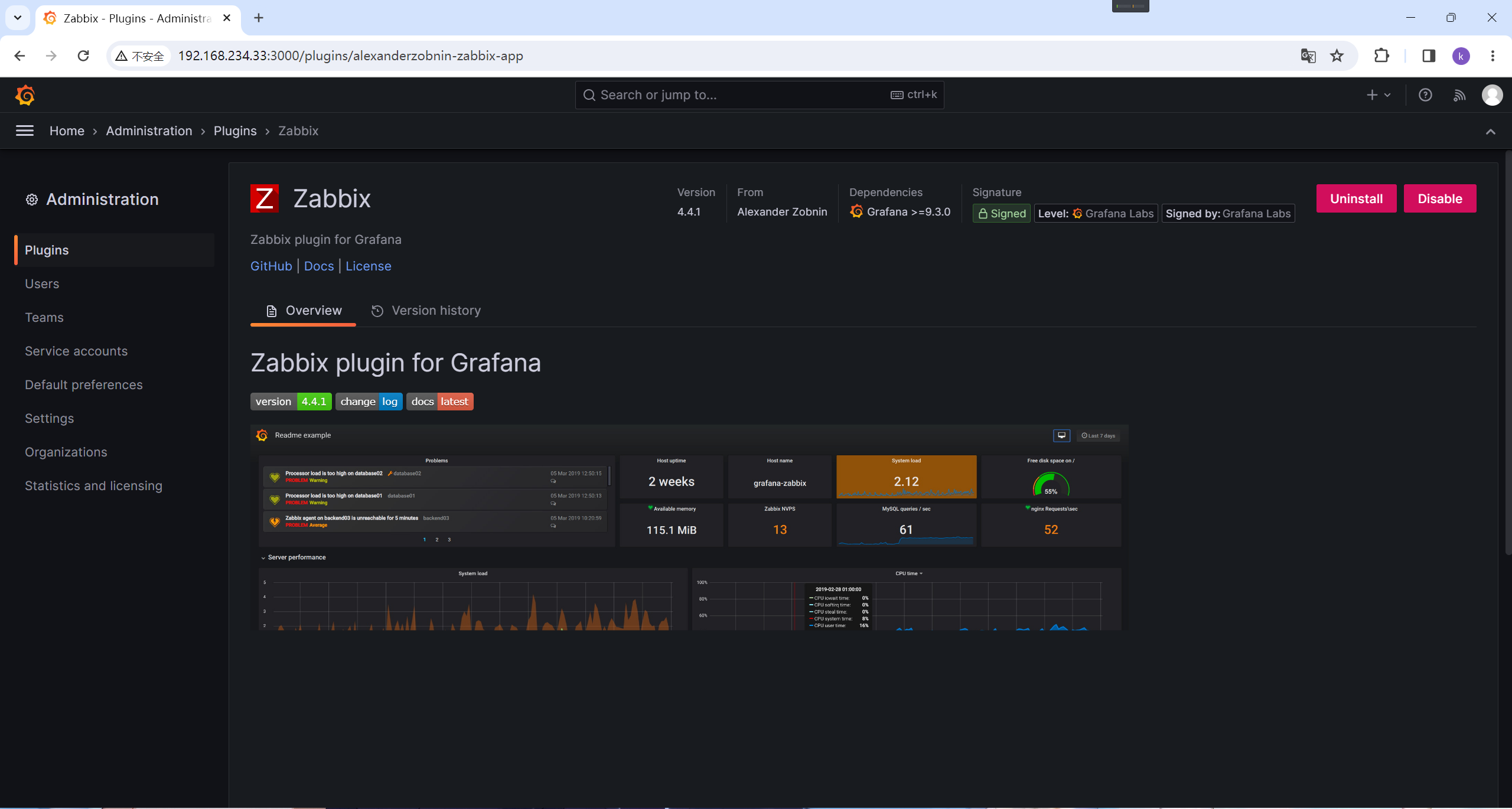Go to Administration breadcrumb
Viewport: 1512px width, 809px height.
[149, 131]
